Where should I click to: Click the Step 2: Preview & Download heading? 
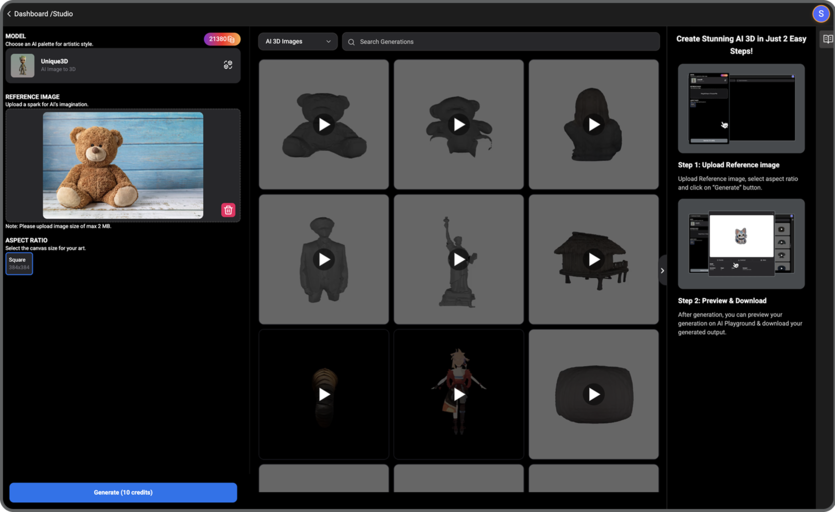pyautogui.click(x=722, y=300)
